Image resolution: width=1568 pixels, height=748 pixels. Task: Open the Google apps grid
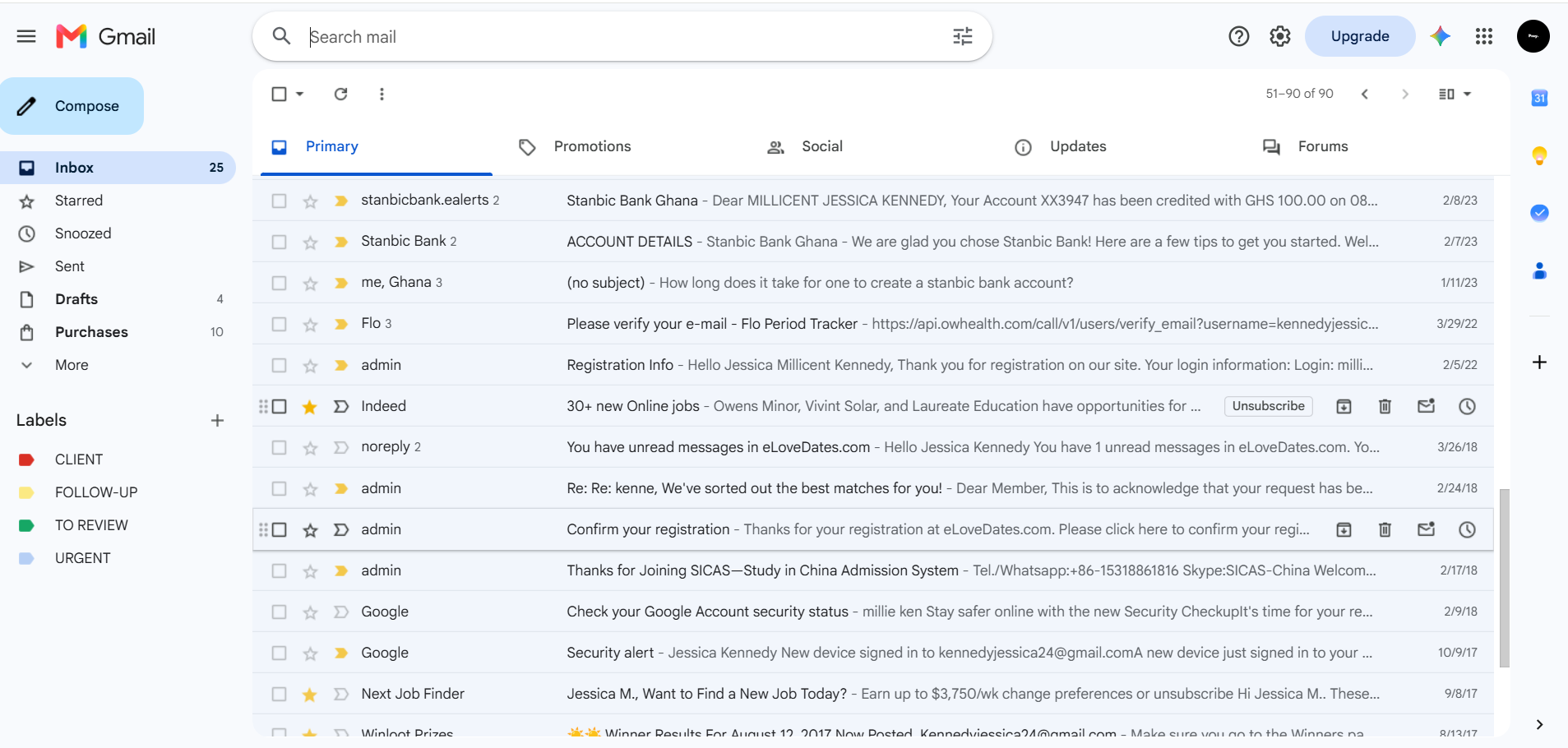coord(1483,36)
